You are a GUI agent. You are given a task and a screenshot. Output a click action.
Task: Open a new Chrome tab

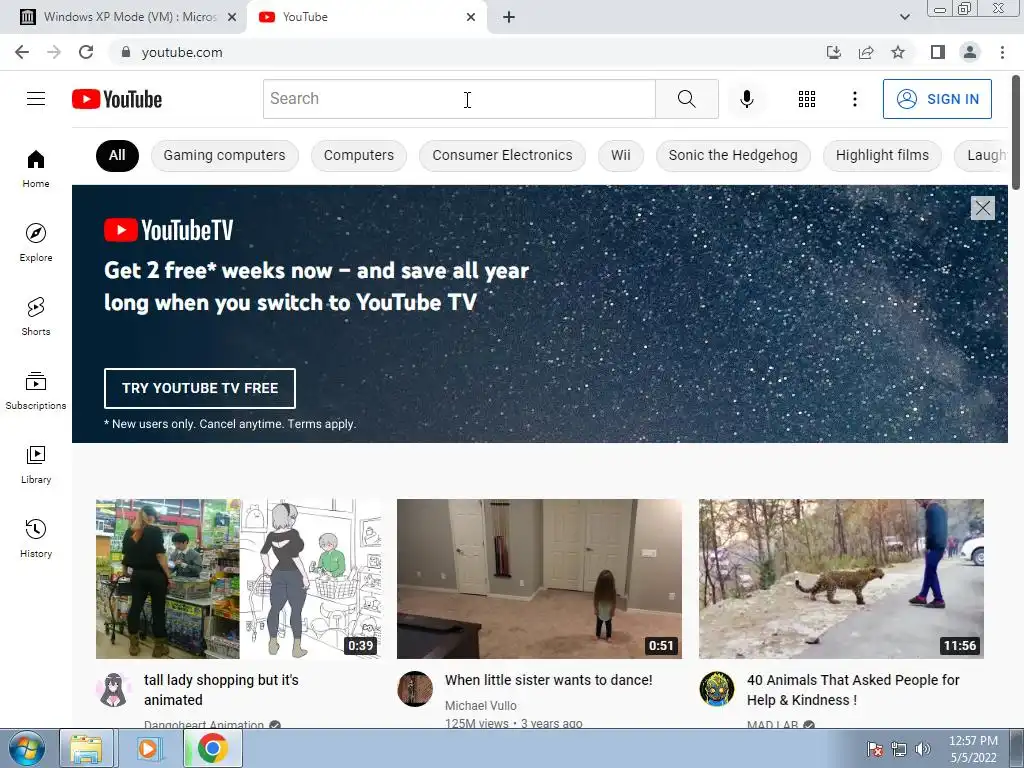tap(509, 17)
